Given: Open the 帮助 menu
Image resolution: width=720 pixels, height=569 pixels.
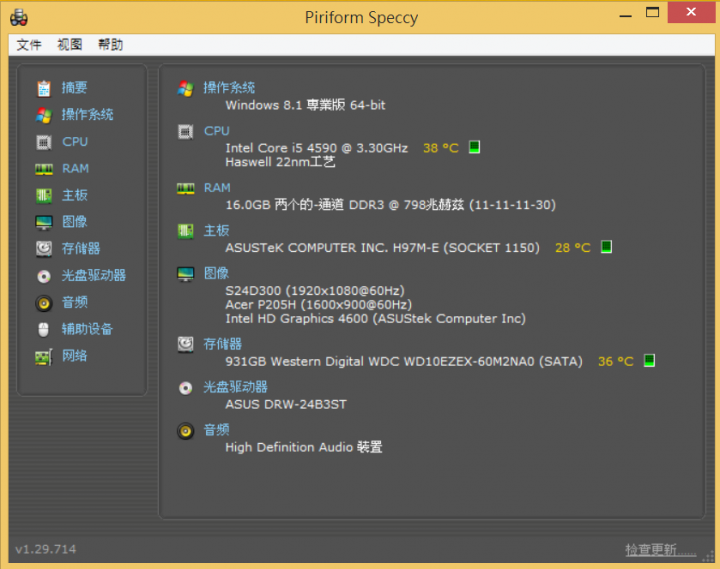Looking at the screenshot, I should click(111, 45).
